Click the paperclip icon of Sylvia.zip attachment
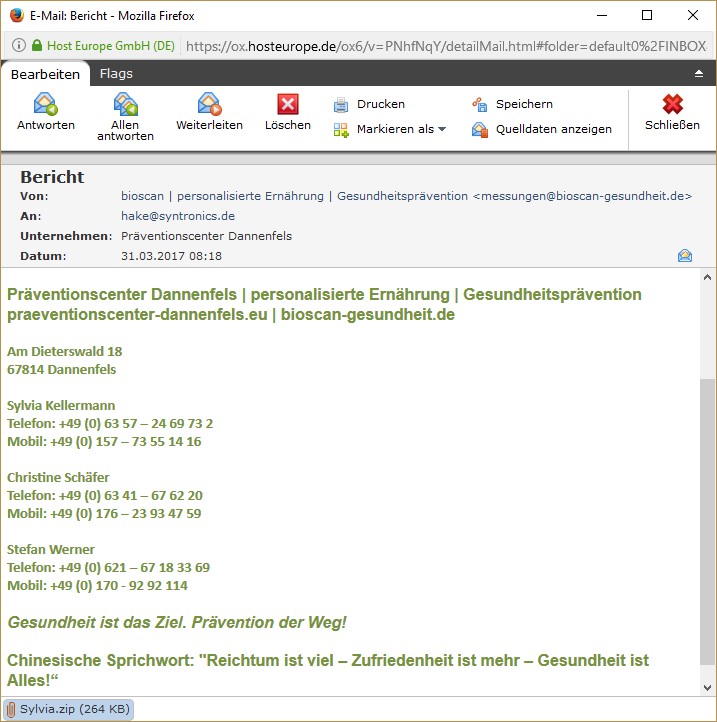 pos(12,709)
